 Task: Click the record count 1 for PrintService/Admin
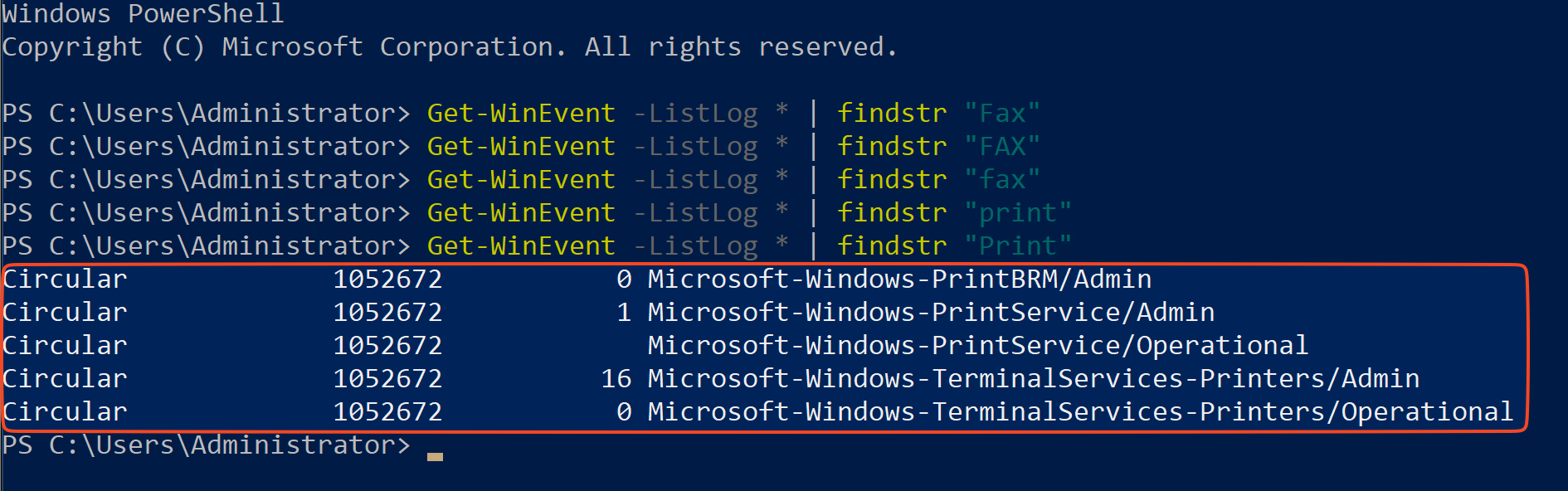624,313
